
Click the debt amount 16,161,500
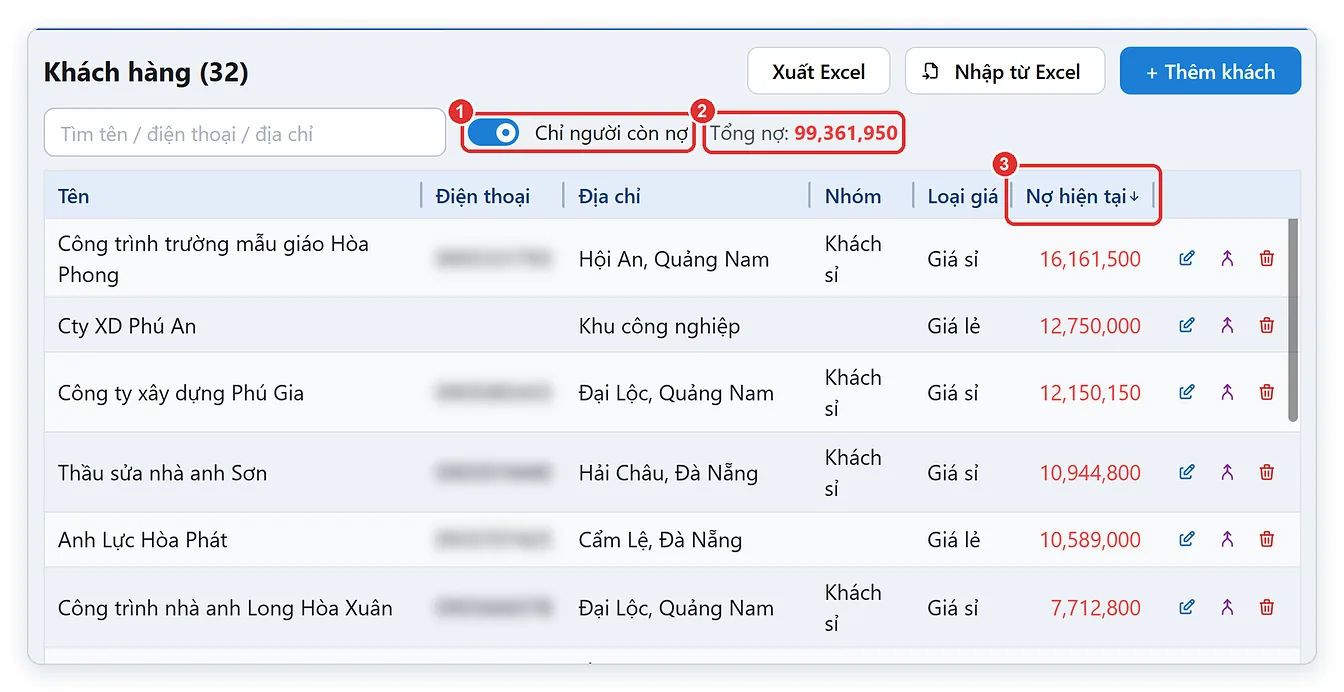(1090, 259)
